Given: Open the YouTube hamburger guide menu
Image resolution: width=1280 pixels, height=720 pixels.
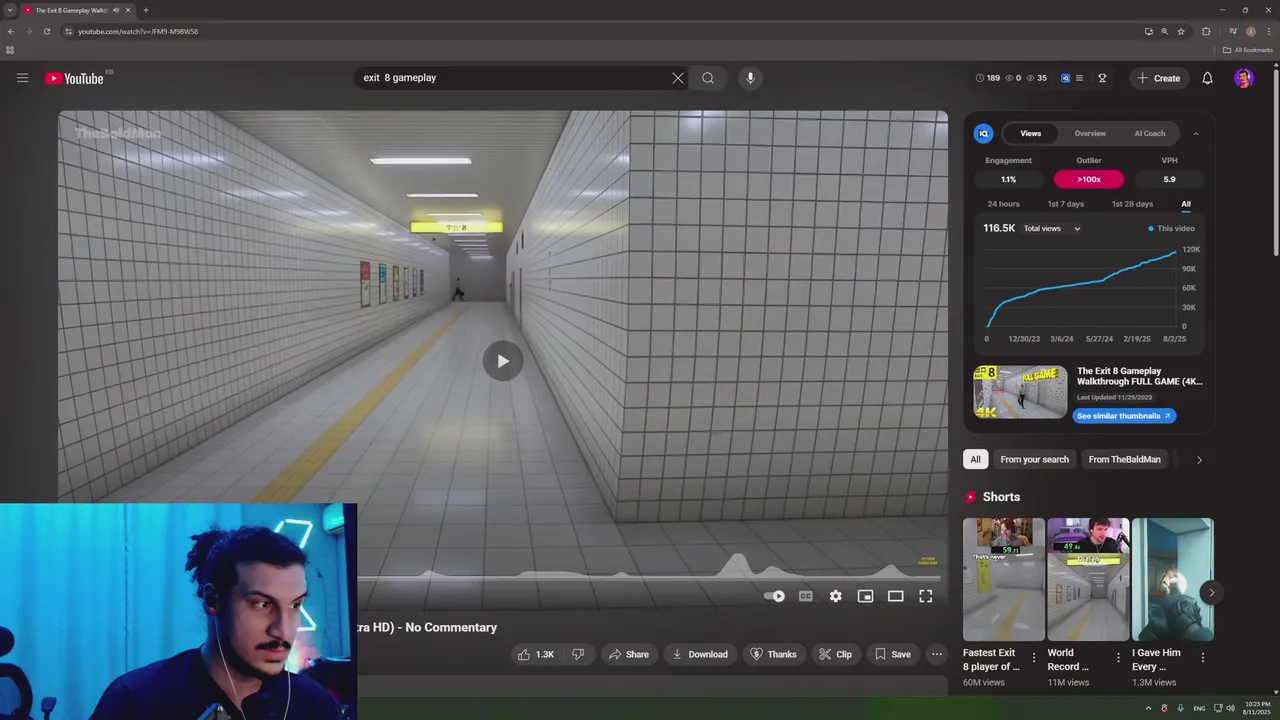Looking at the screenshot, I should [x=22, y=78].
